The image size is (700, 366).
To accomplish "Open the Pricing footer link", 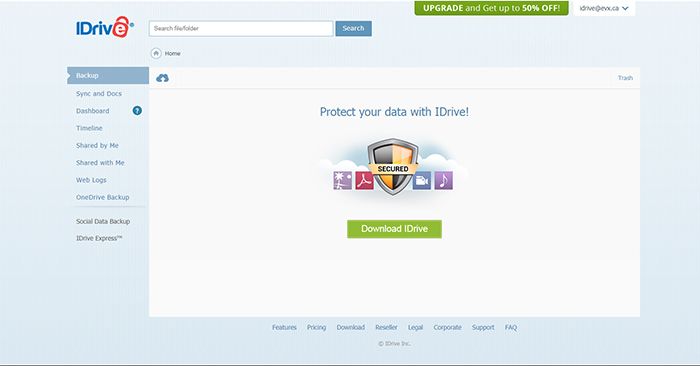I will point(317,328).
